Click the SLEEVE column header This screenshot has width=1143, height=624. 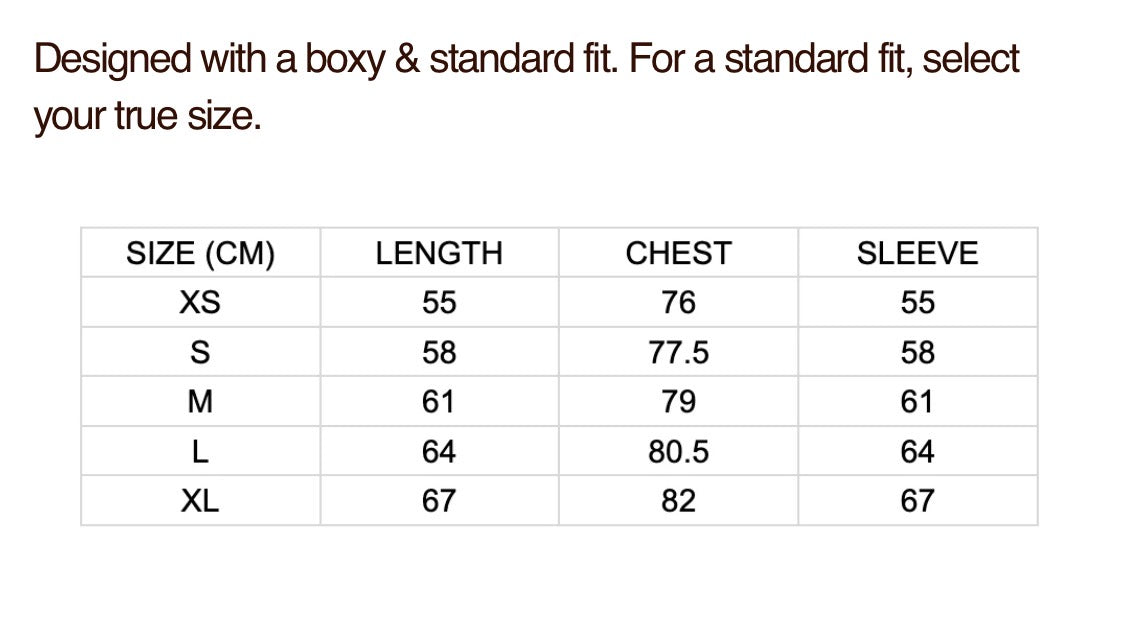pos(917,253)
